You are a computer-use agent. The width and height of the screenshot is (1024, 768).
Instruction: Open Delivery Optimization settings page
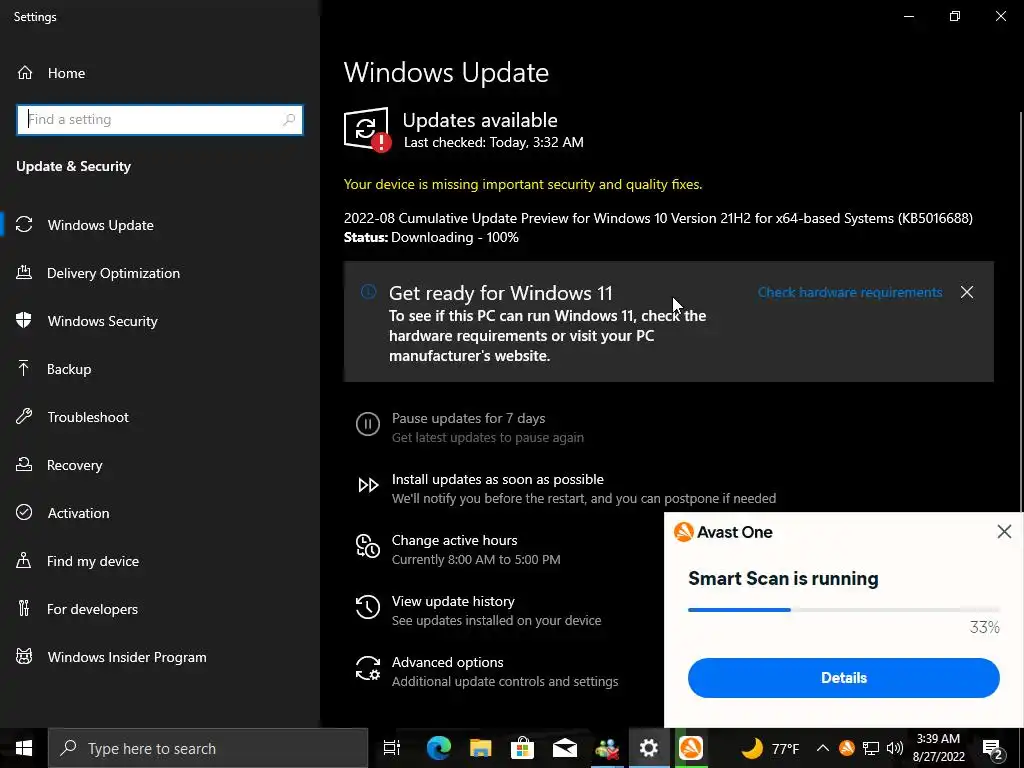[x=160, y=273]
